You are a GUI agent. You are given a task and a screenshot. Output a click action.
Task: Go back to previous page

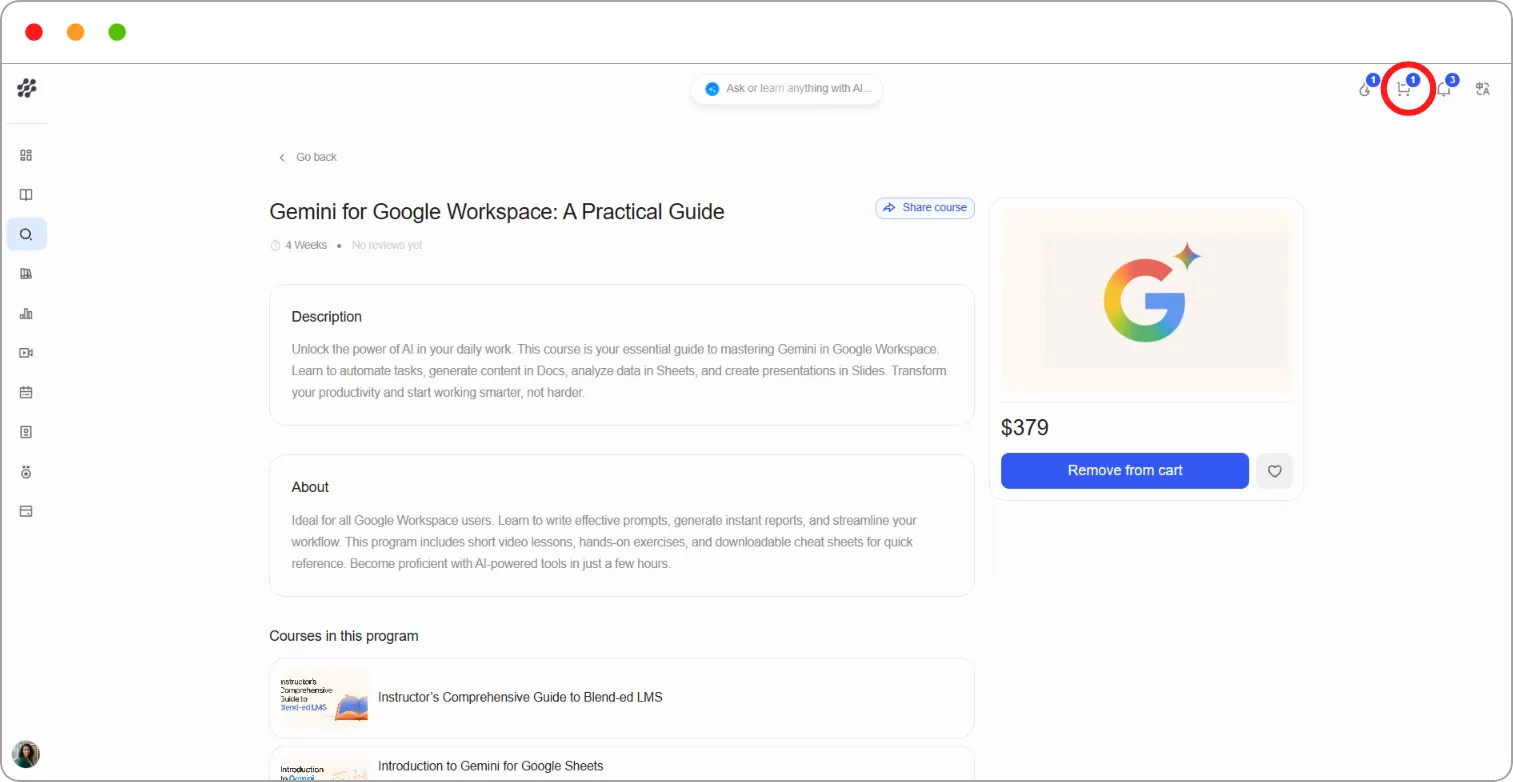[307, 157]
